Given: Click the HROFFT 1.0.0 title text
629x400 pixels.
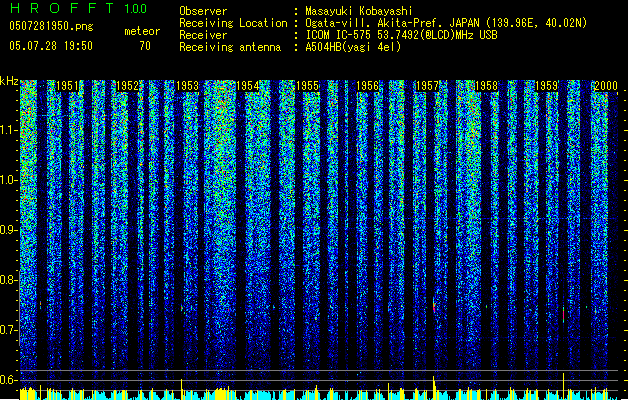Looking at the screenshot, I should (x=79, y=8).
